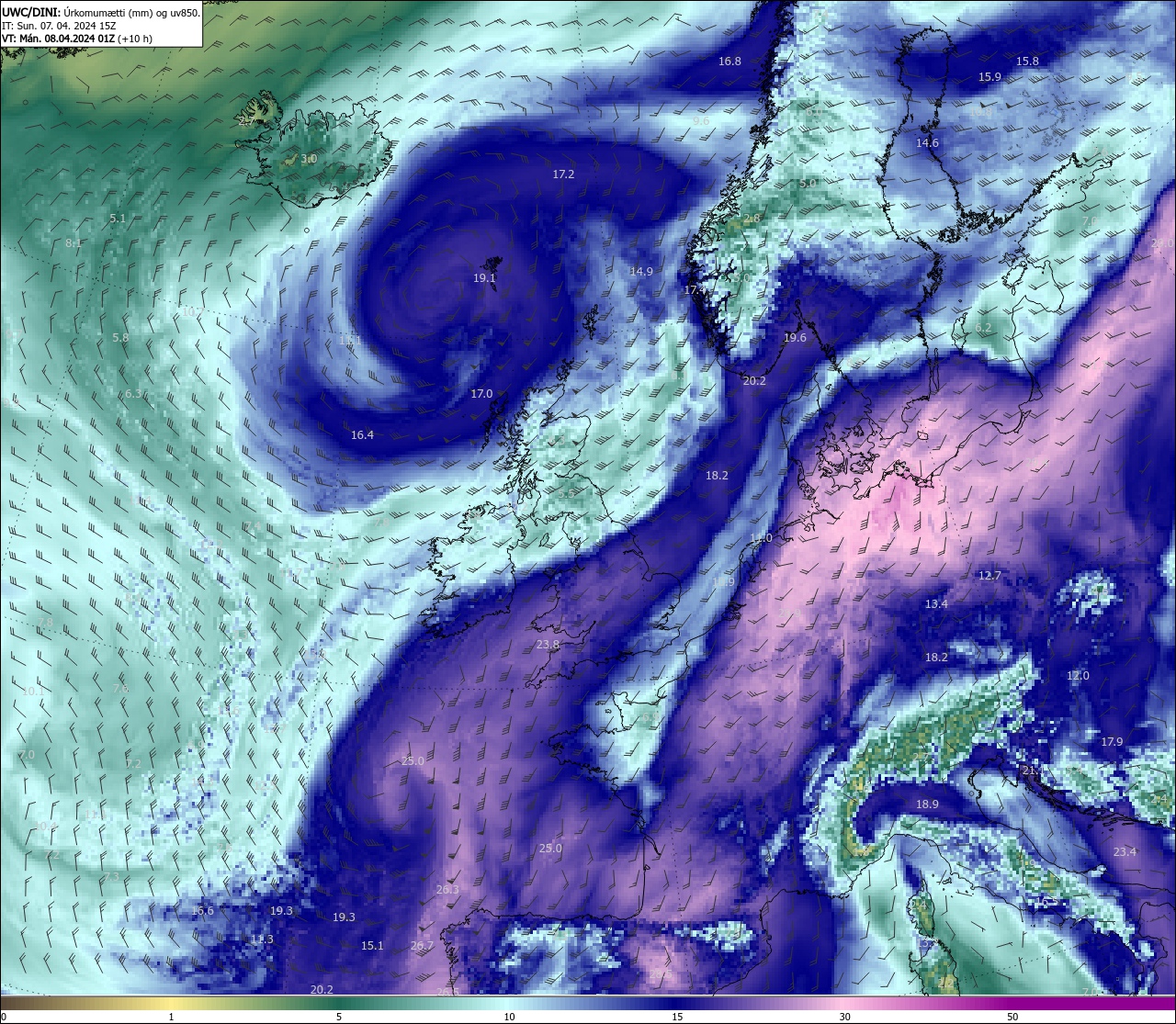Click the IT: Sun. 07. 04. 2024 15Z line
The height and width of the screenshot is (1024, 1176).
[x=60, y=26]
